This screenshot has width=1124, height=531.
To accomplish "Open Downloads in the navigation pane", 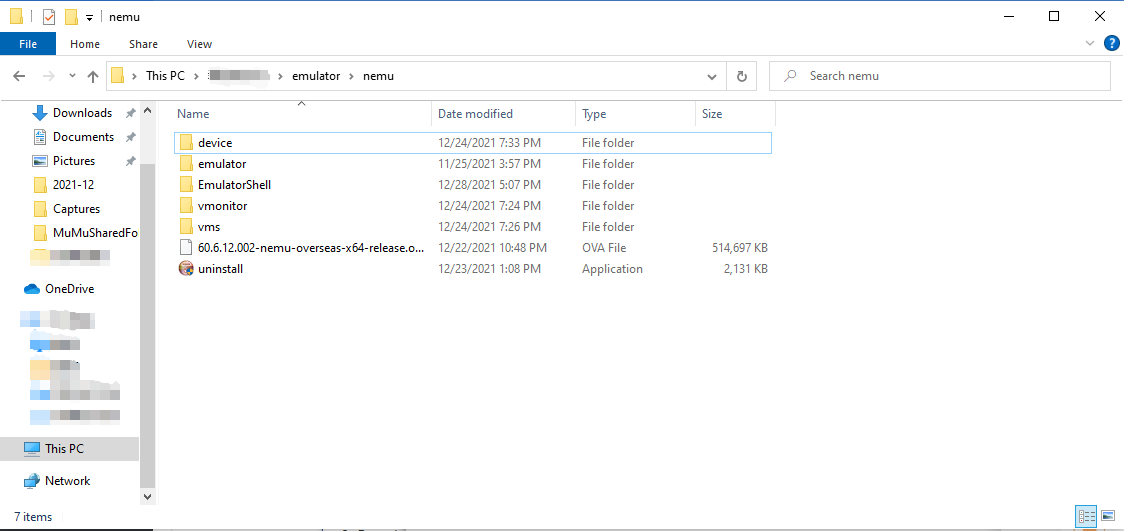I will point(82,113).
